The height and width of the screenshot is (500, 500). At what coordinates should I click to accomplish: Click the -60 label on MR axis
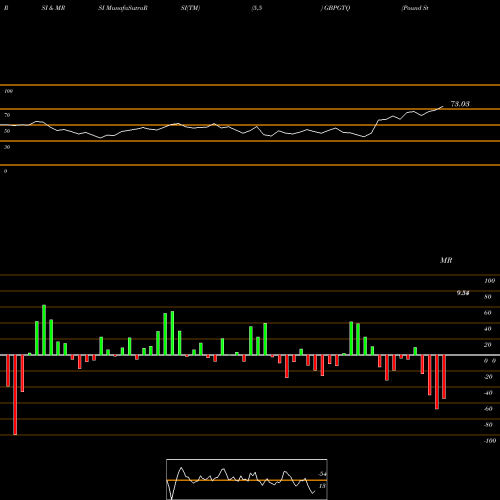(x=488, y=409)
